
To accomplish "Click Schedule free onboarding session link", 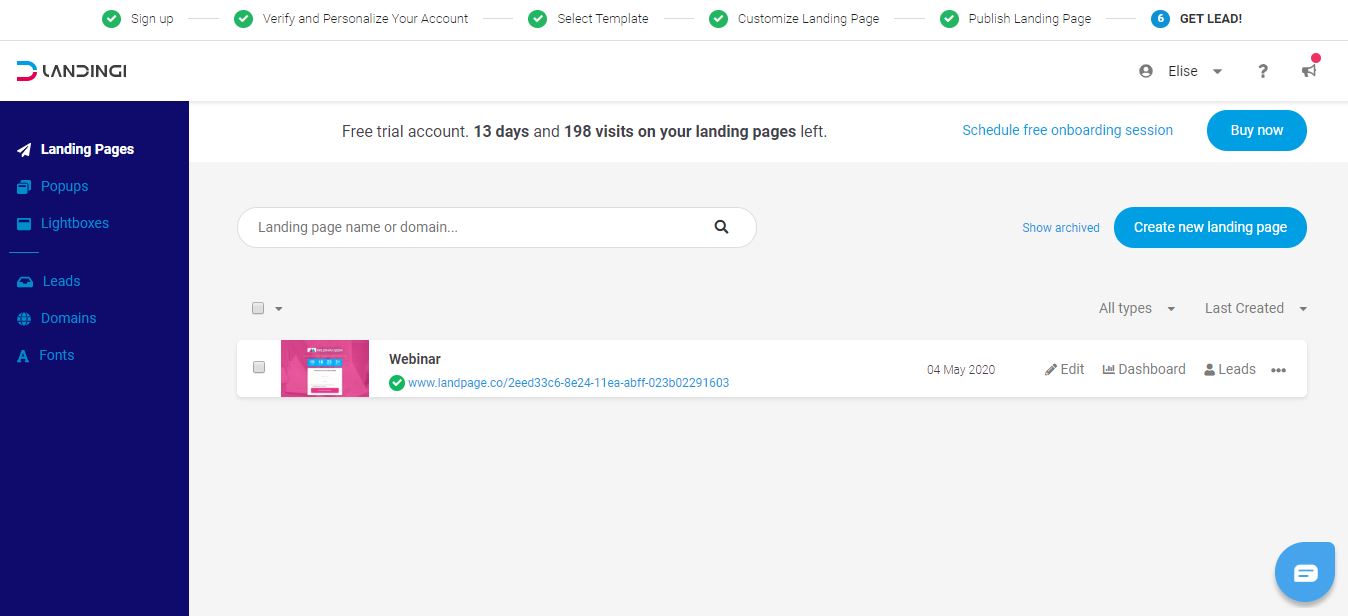I will point(1067,130).
